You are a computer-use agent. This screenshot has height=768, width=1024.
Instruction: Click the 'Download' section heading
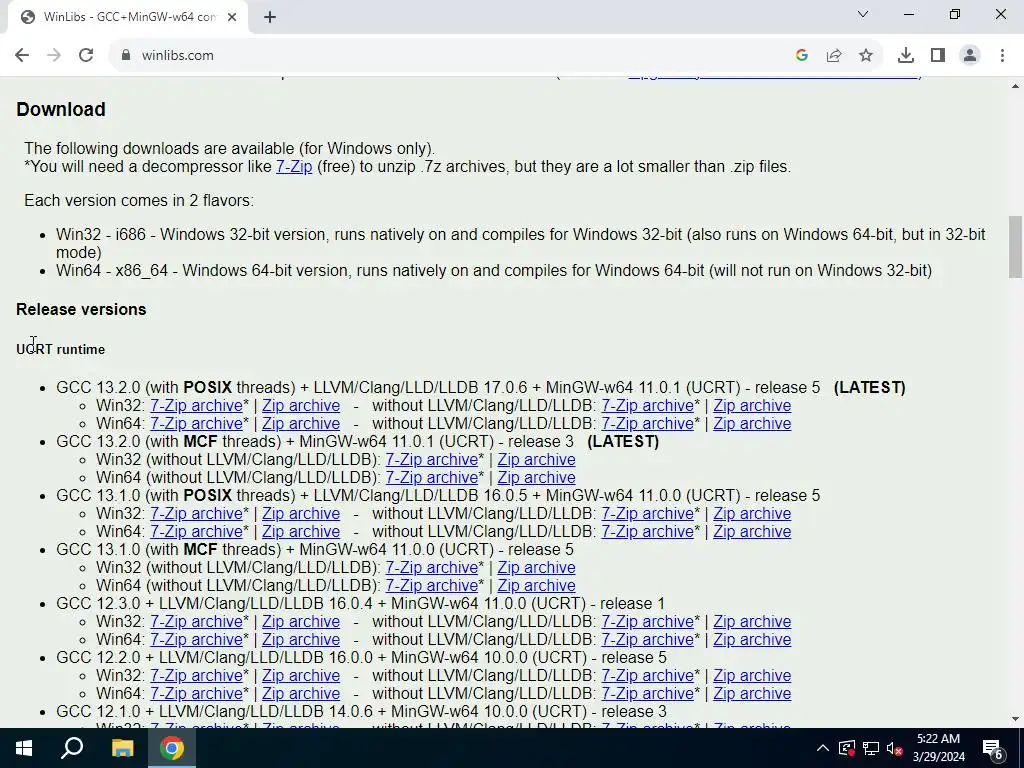61,109
